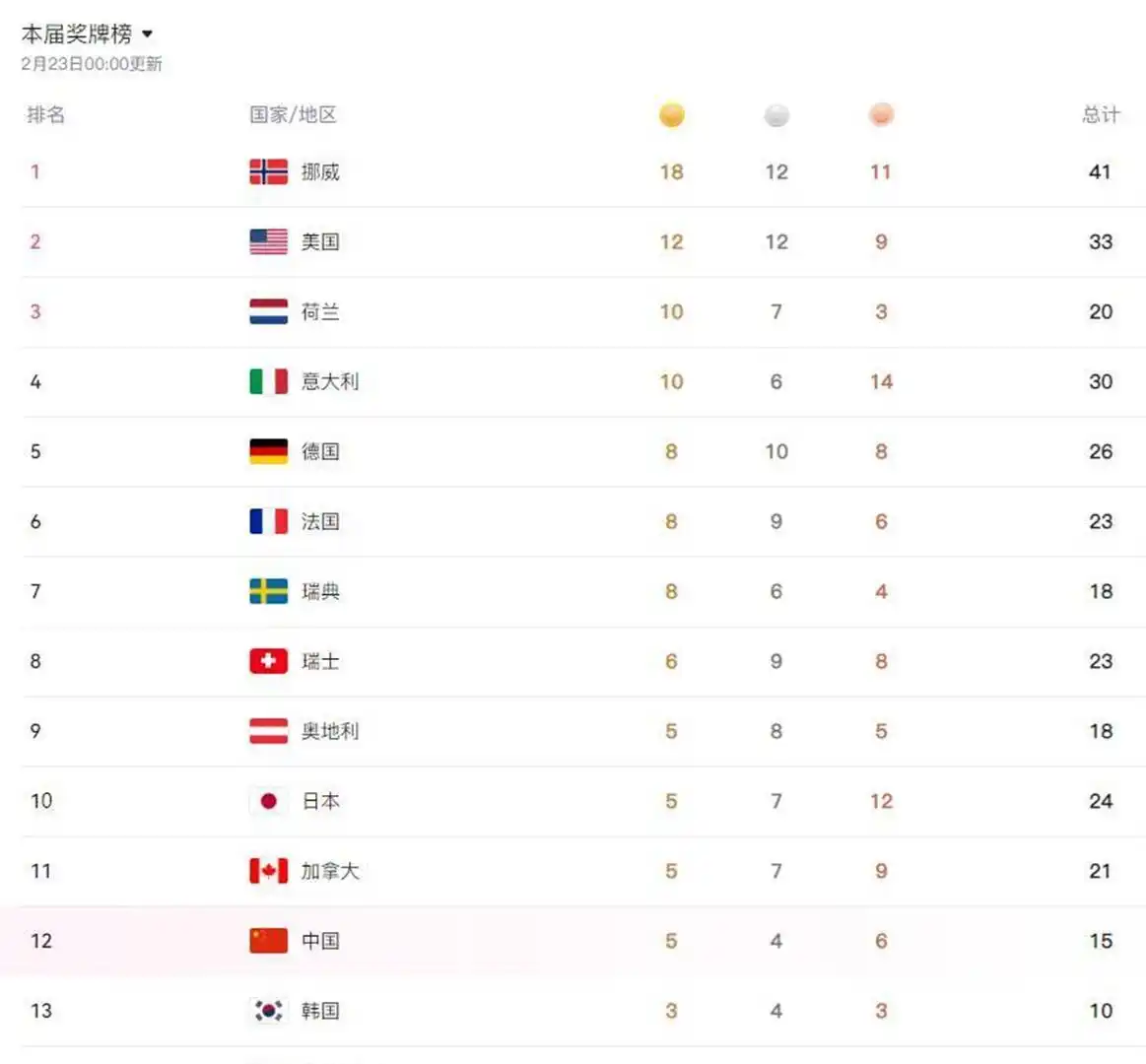The width and height of the screenshot is (1146, 1064).
Task: Select the United States flag icon
Action: click(x=268, y=242)
